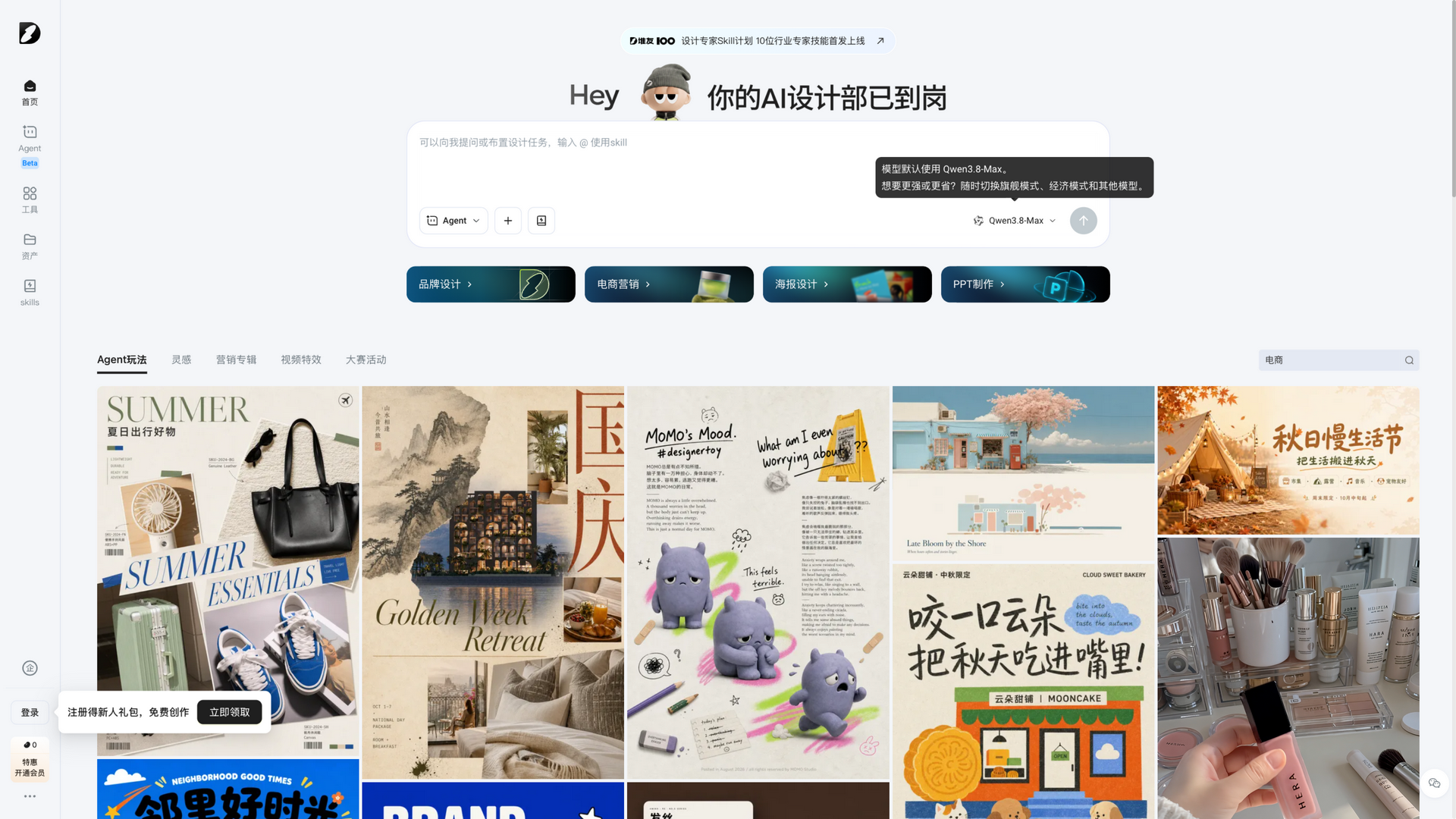The height and width of the screenshot is (819, 1456).
Task: Open the Agent mode dropdown
Action: [453, 221]
